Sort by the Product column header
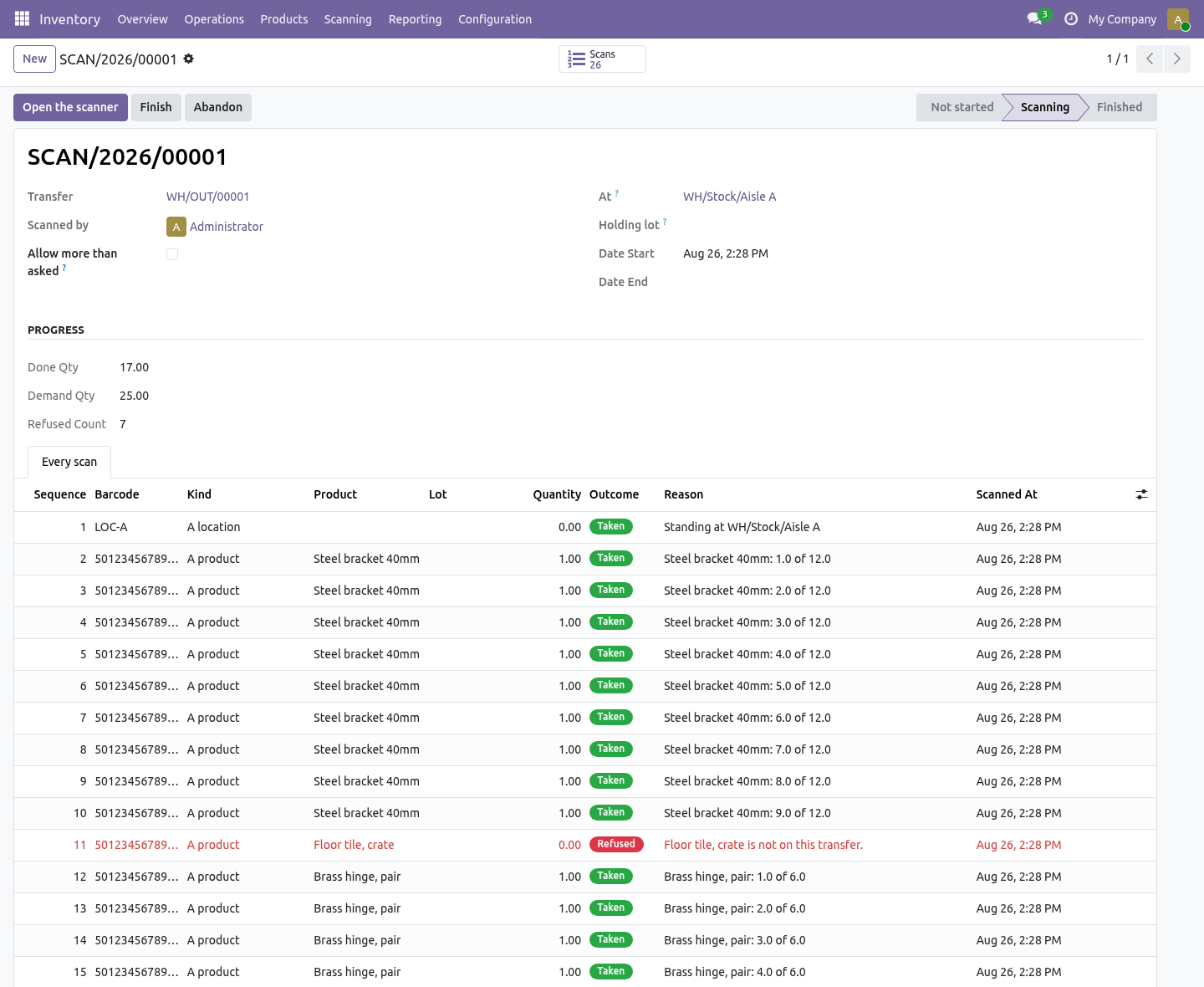The height and width of the screenshot is (987, 1204). (x=335, y=494)
